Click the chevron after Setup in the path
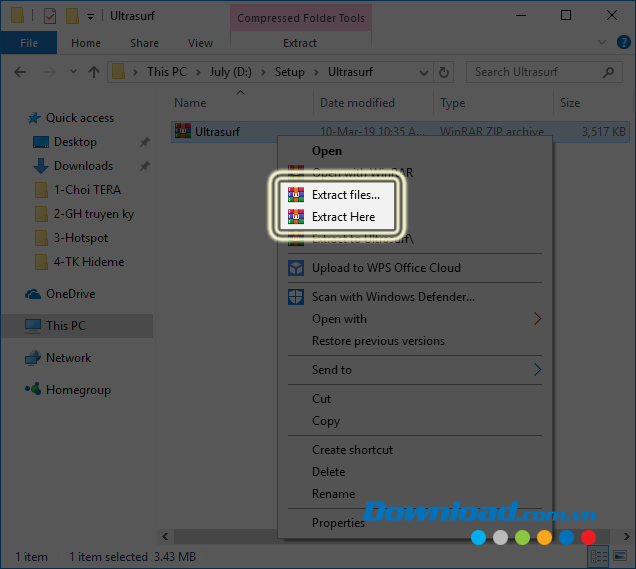The image size is (636, 569). [316, 72]
